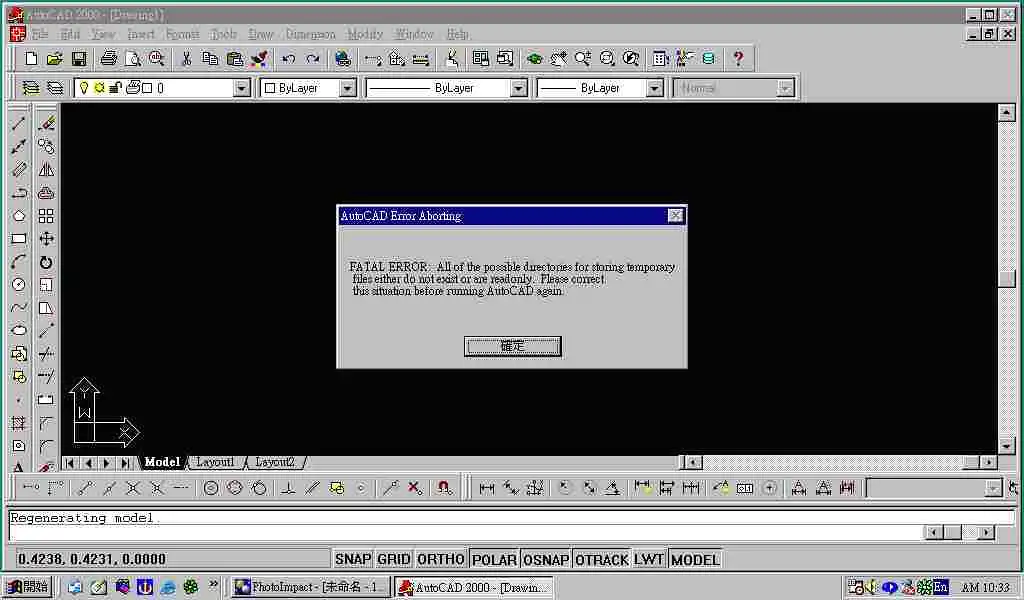The height and width of the screenshot is (600, 1024).
Task: Select the Move tool icon
Action: click(x=46, y=239)
